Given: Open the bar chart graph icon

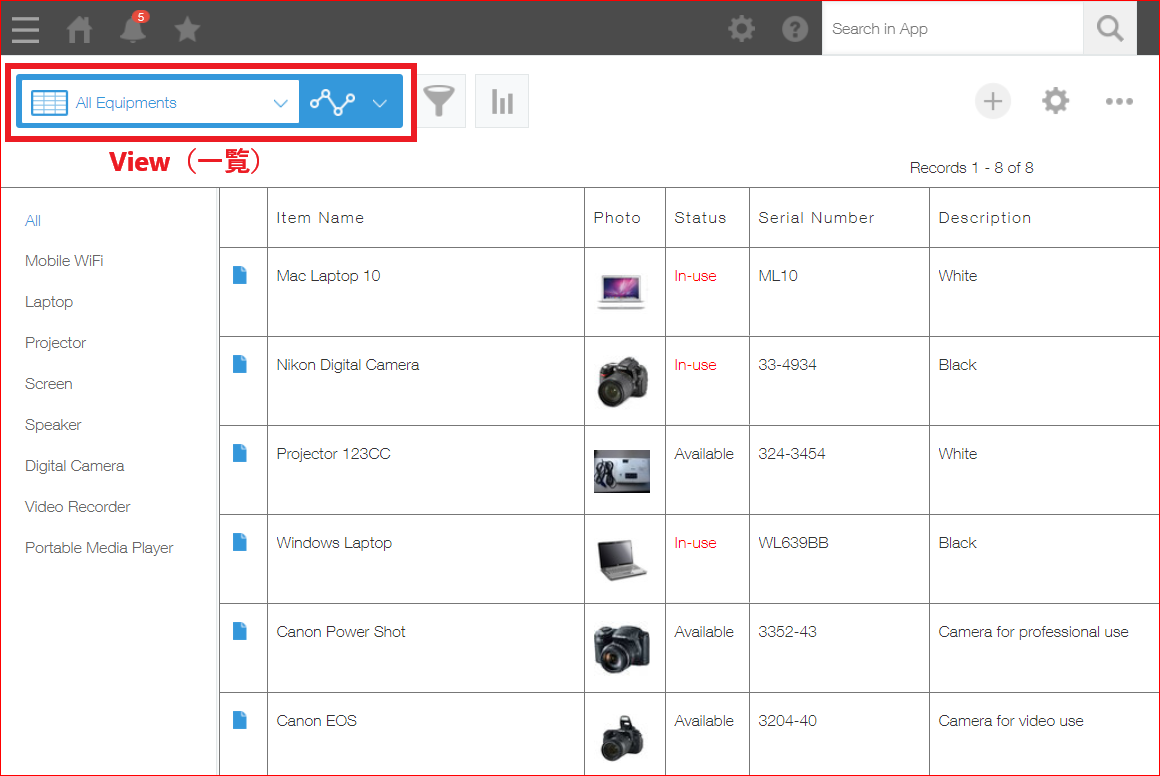Looking at the screenshot, I should (502, 101).
